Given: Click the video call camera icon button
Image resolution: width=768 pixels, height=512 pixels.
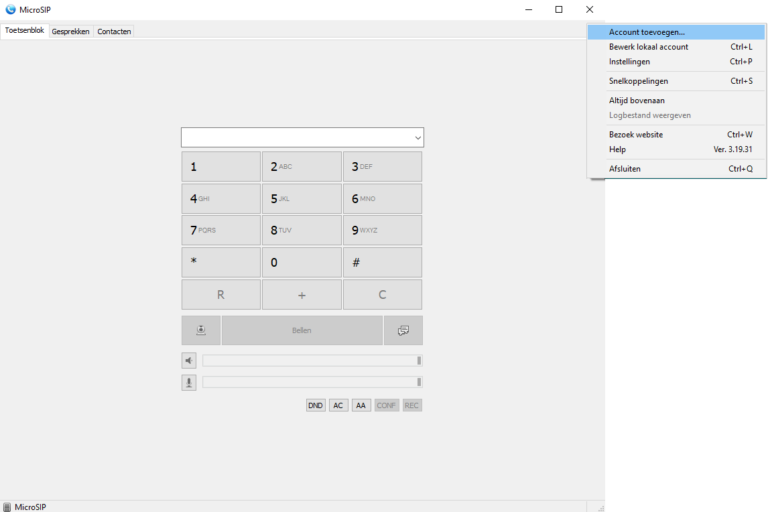Looking at the screenshot, I should (x=201, y=330).
